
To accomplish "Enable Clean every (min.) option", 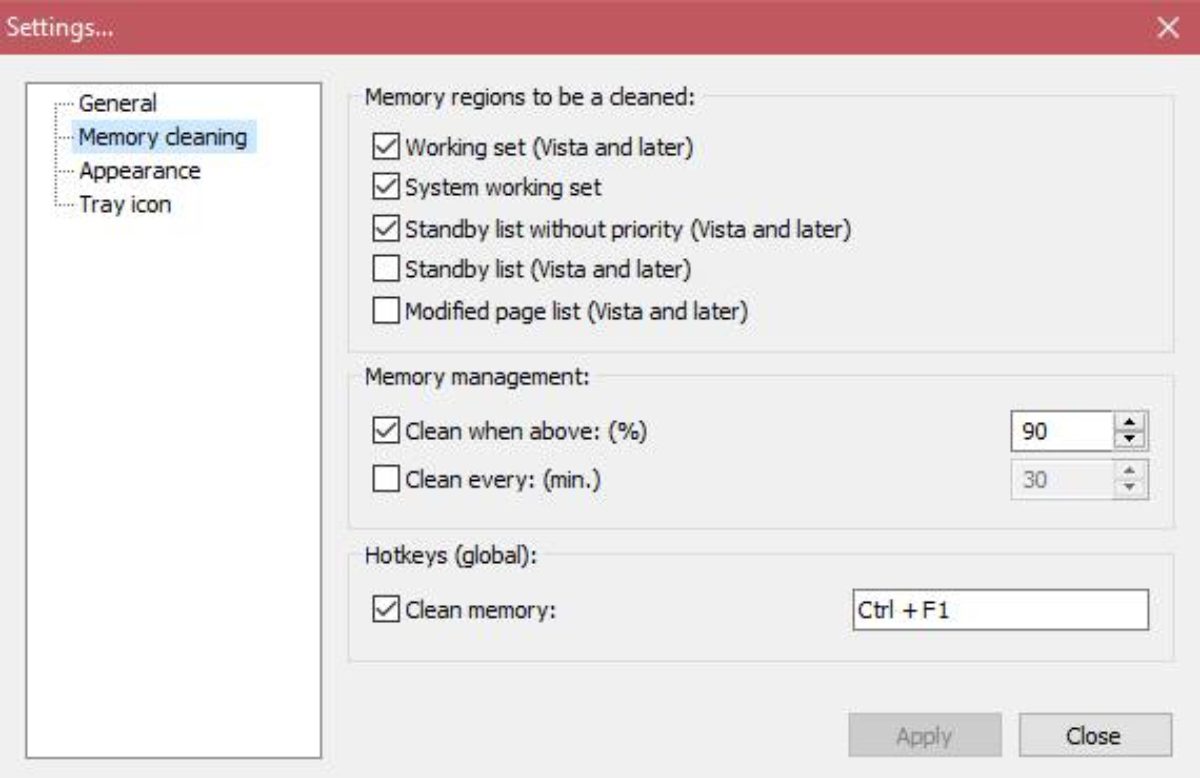I will coord(385,480).
